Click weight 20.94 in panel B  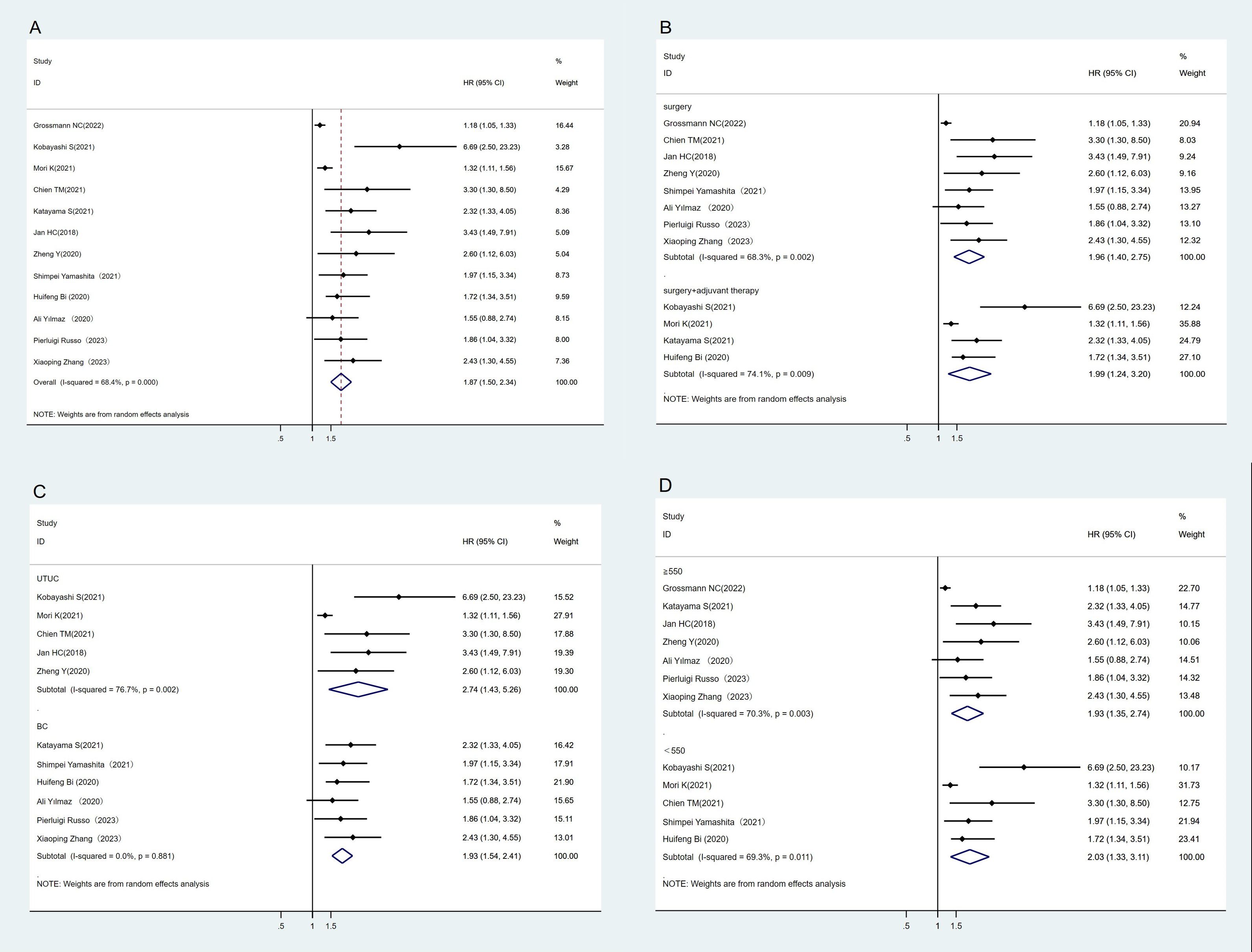click(1189, 123)
